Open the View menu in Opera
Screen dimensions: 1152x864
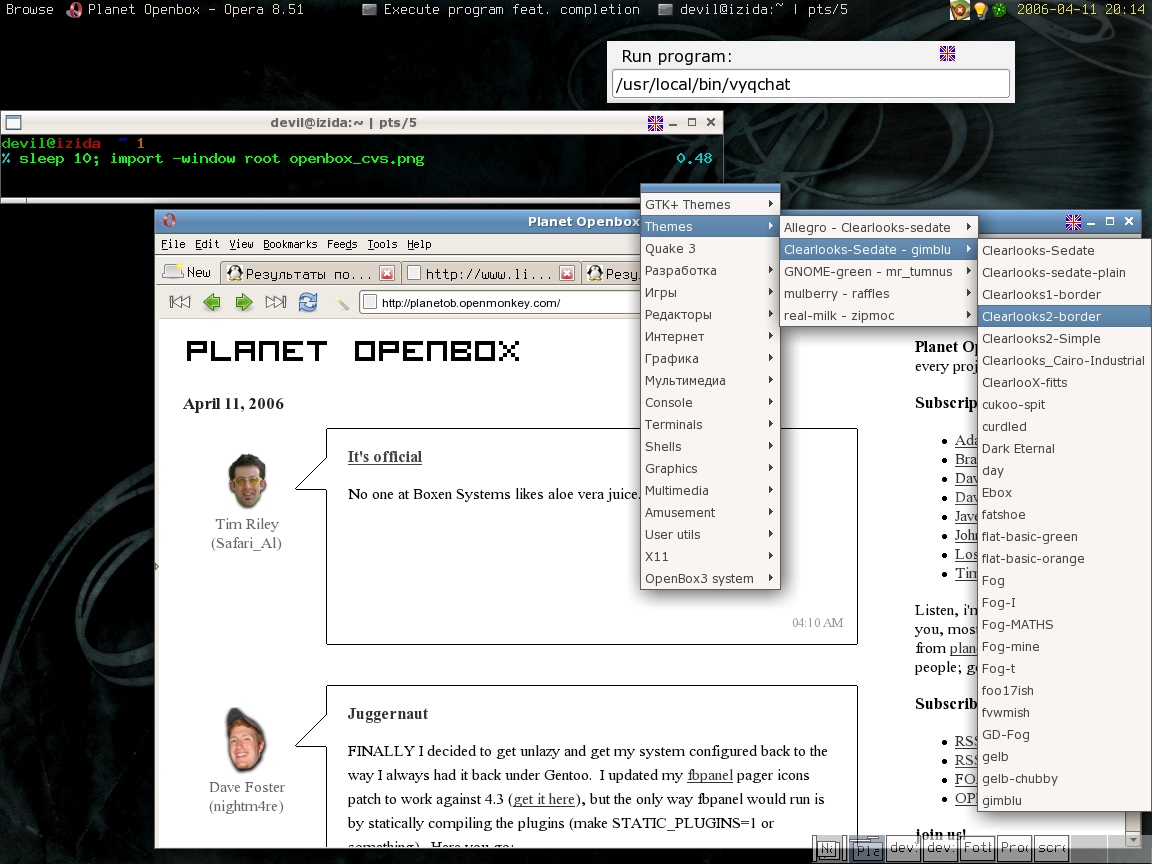click(x=241, y=244)
